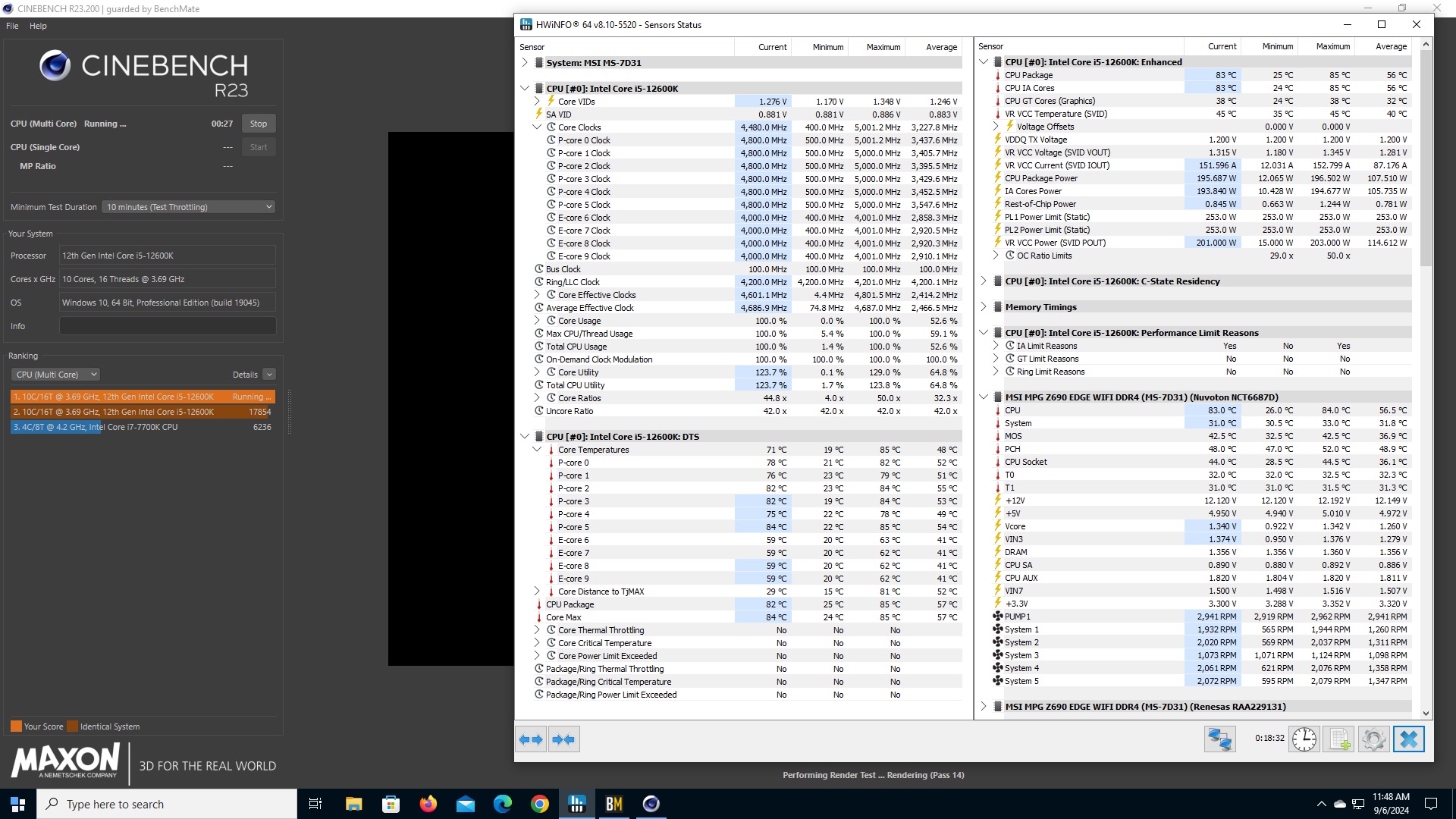Launch Google Chrome from the taskbar
This screenshot has width=1456, height=819.
539,804
